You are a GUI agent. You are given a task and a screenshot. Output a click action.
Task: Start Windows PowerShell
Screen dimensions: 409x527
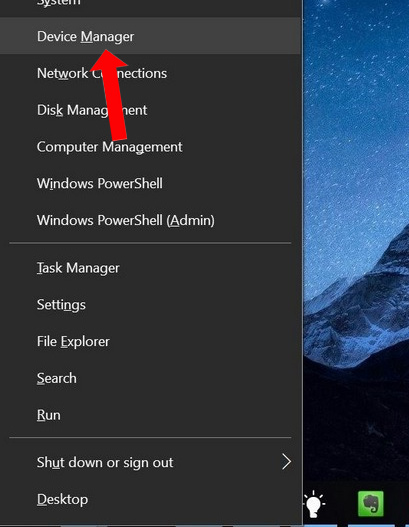pos(150,184)
